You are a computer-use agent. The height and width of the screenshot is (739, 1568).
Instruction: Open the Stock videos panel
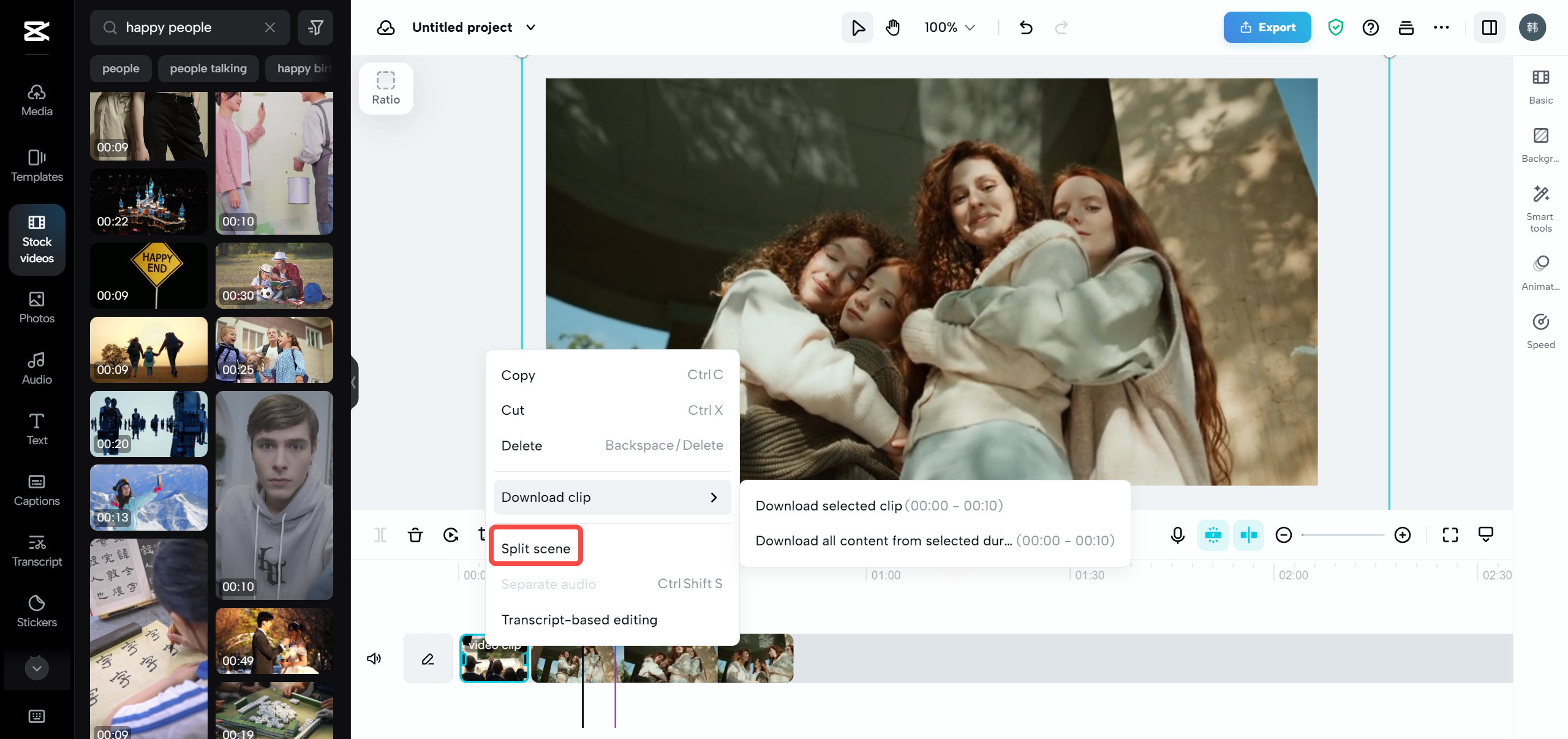coord(36,240)
